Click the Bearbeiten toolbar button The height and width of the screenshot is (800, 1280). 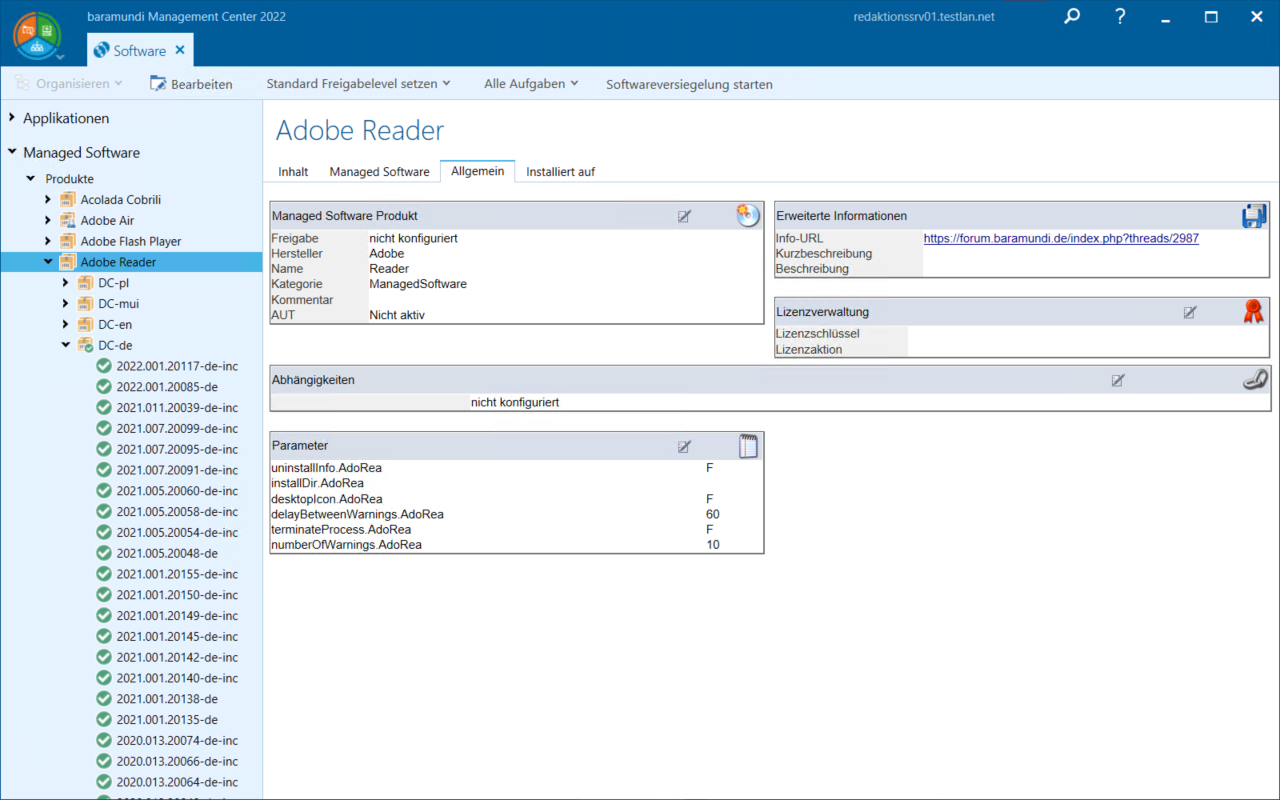tap(191, 84)
